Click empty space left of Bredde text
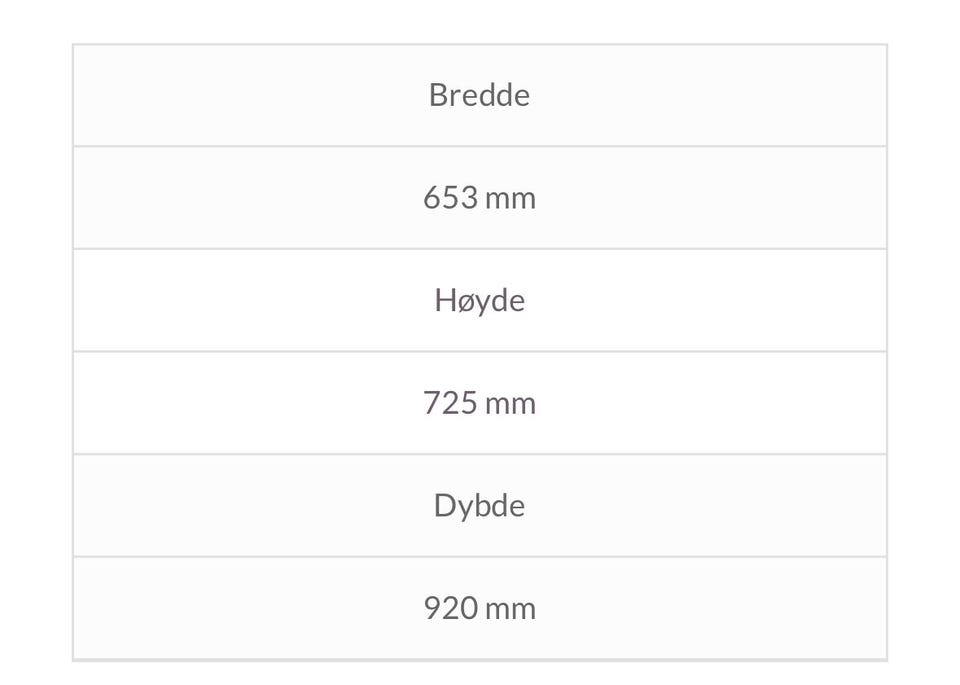Screen dimensions: 960x685 (250, 95)
